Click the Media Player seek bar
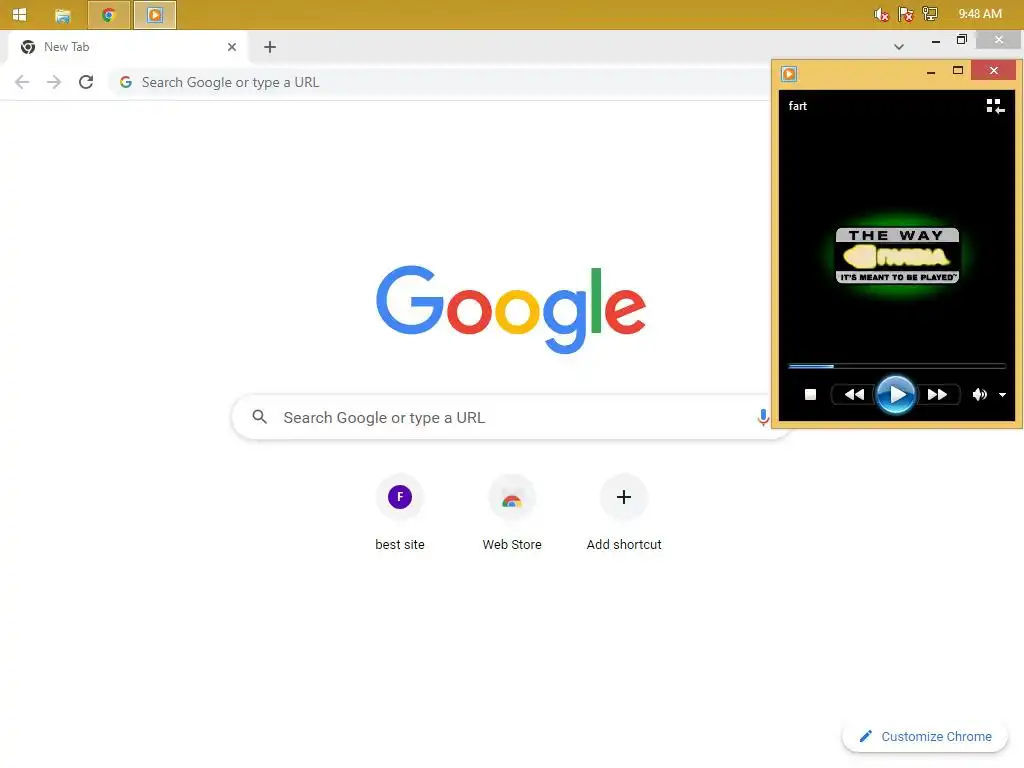The width and height of the screenshot is (1024, 768). [897, 366]
